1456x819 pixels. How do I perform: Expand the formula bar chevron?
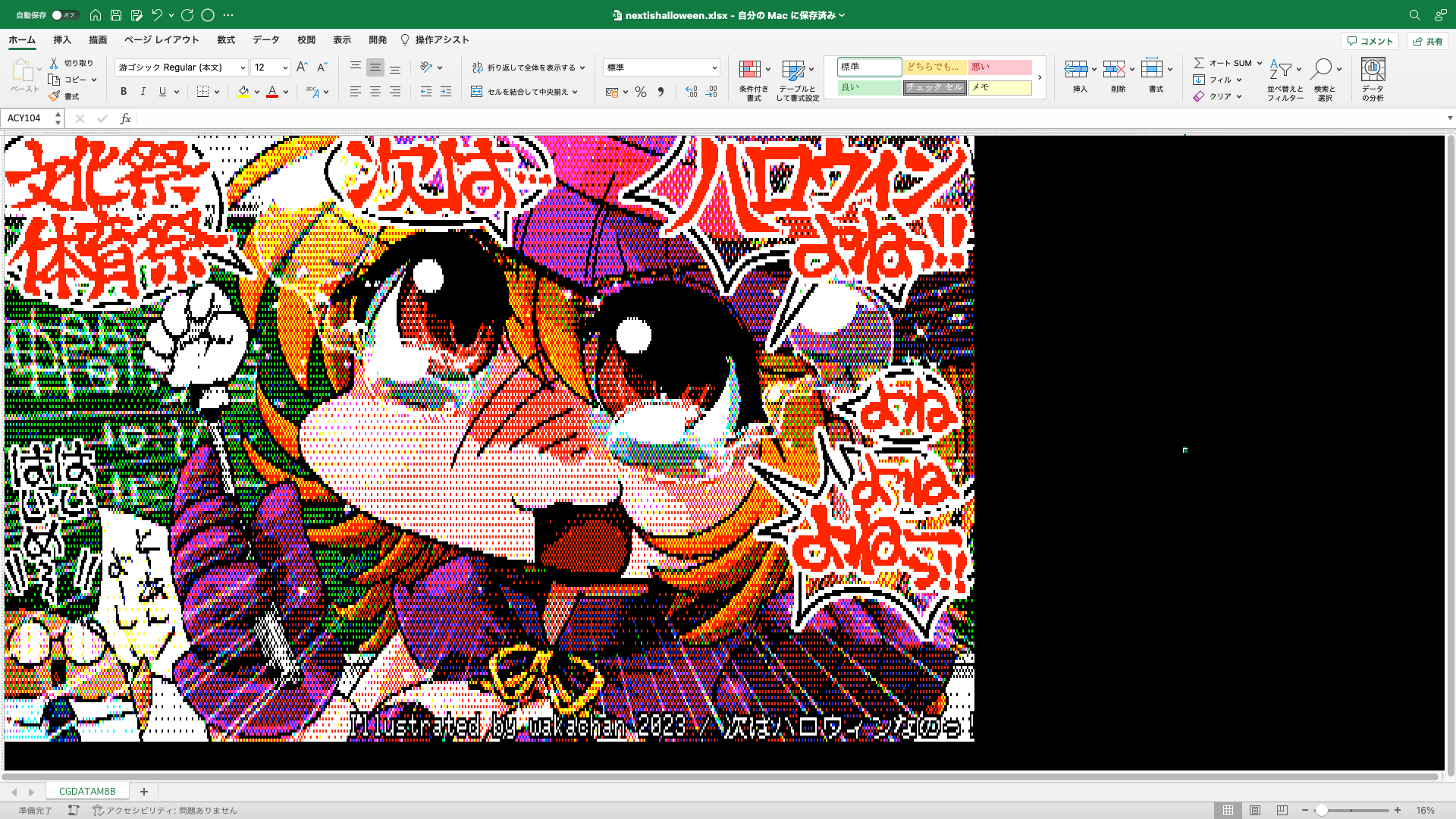click(1450, 118)
